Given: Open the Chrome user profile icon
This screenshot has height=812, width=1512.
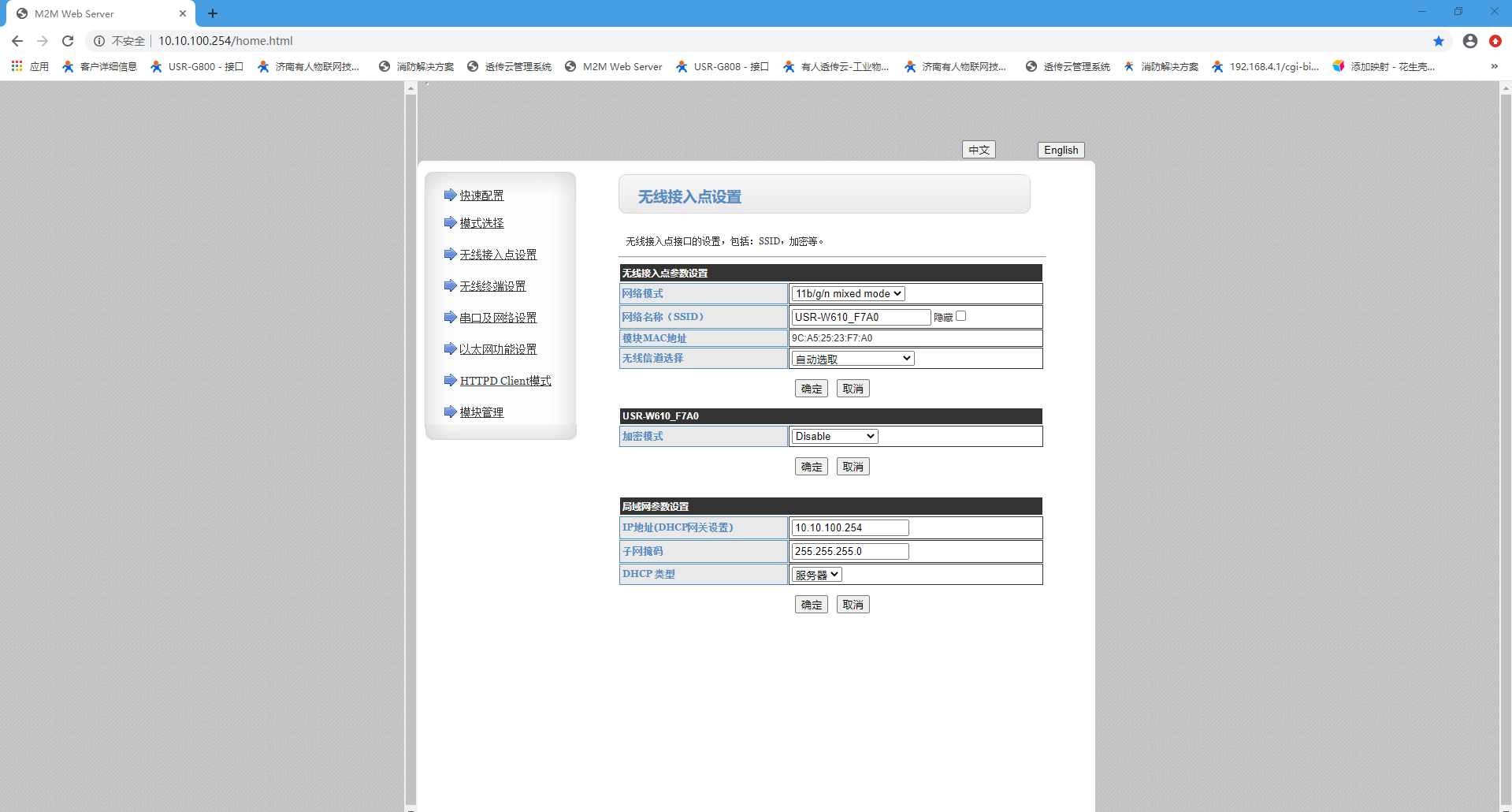Looking at the screenshot, I should click(1469, 41).
